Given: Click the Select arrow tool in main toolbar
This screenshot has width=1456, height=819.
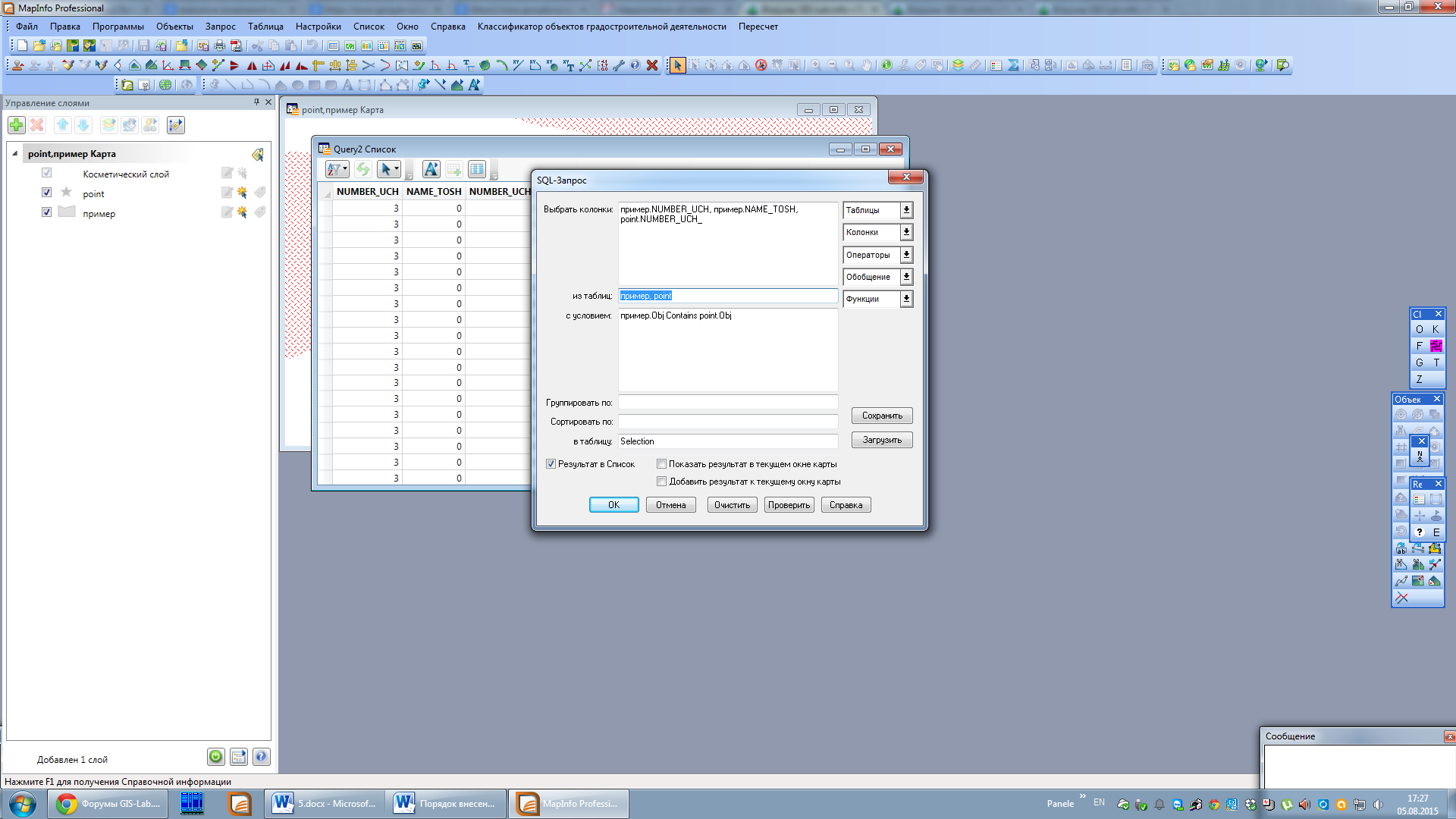Looking at the screenshot, I should (x=677, y=65).
